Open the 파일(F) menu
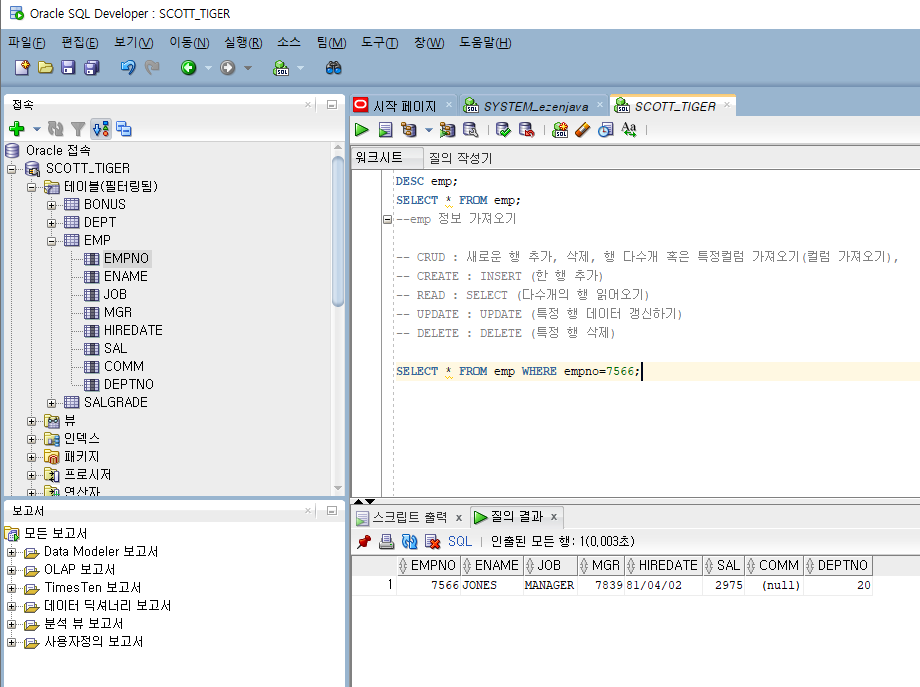The width and height of the screenshot is (920, 687). tap(26, 43)
